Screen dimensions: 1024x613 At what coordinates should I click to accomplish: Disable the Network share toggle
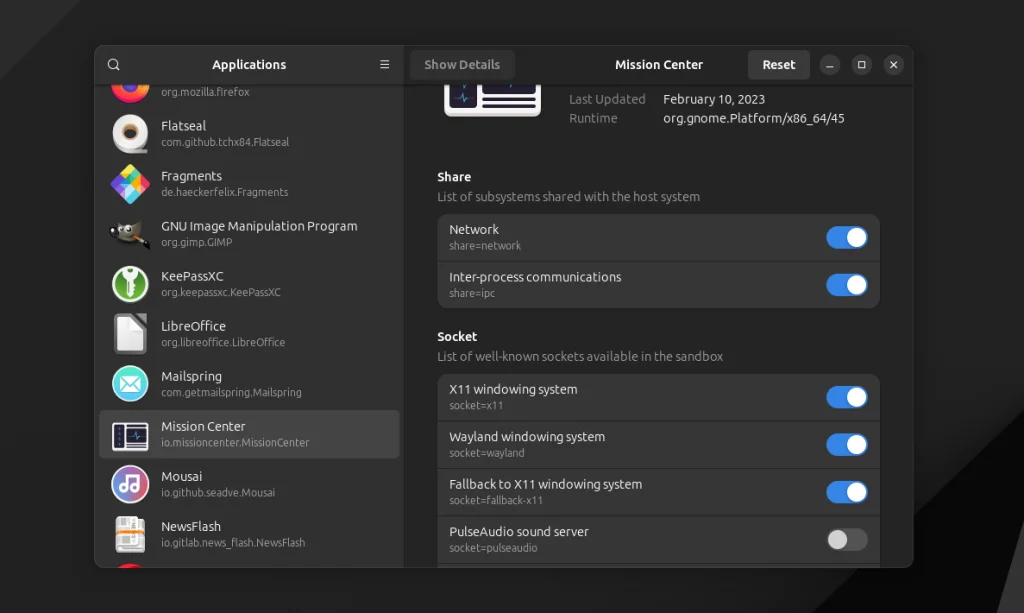click(x=846, y=238)
